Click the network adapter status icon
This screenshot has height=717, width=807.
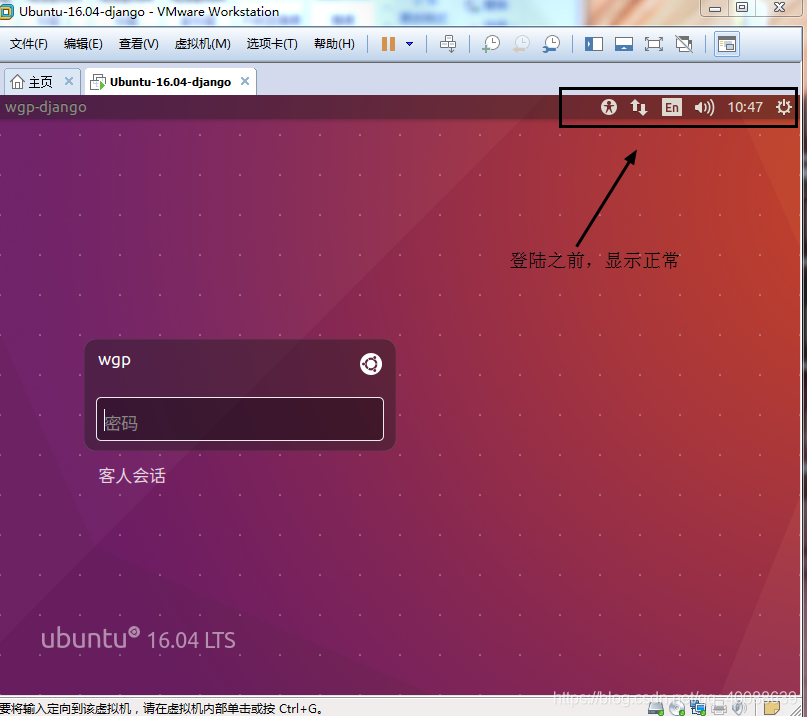[698, 709]
